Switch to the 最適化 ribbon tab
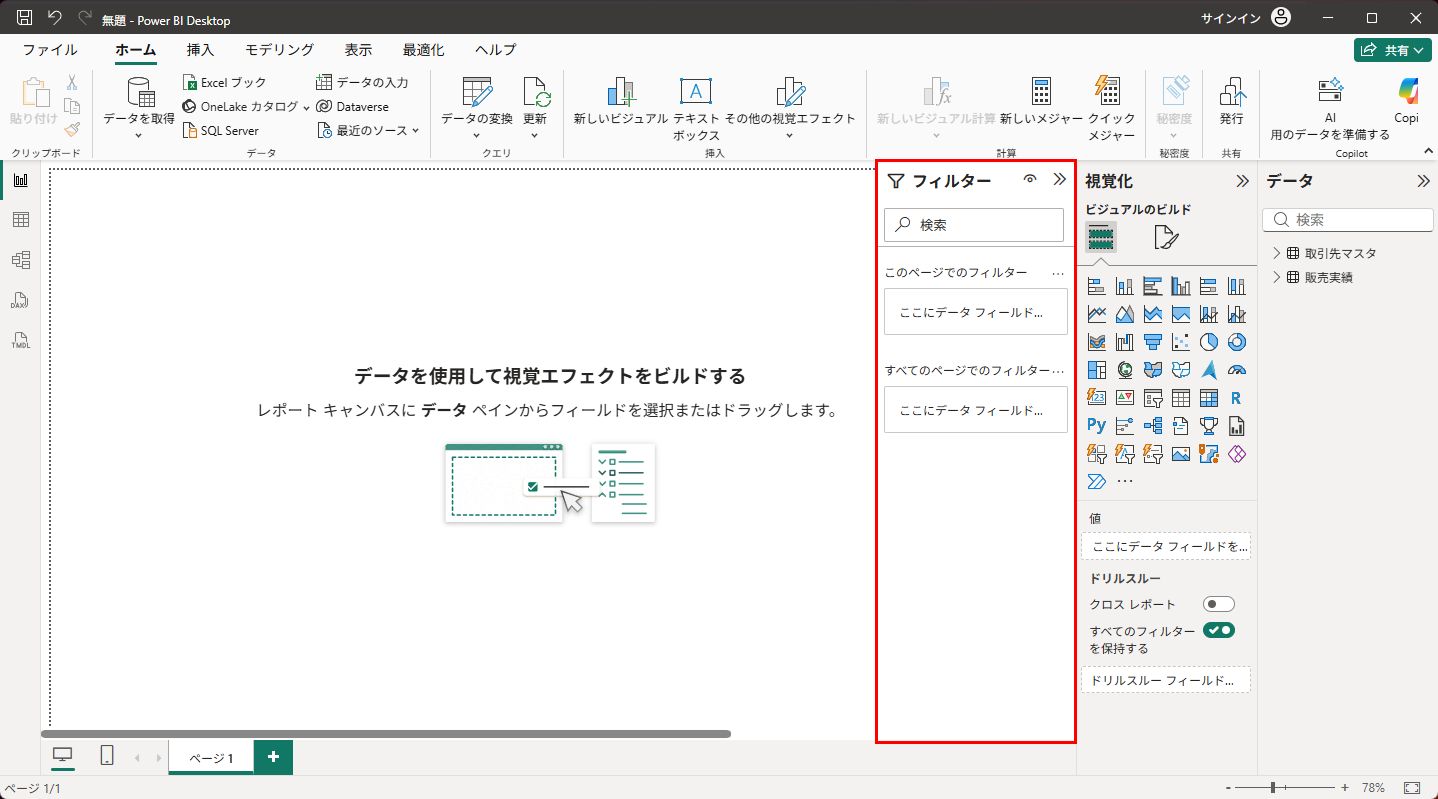Image resolution: width=1438 pixels, height=799 pixels. [x=424, y=50]
